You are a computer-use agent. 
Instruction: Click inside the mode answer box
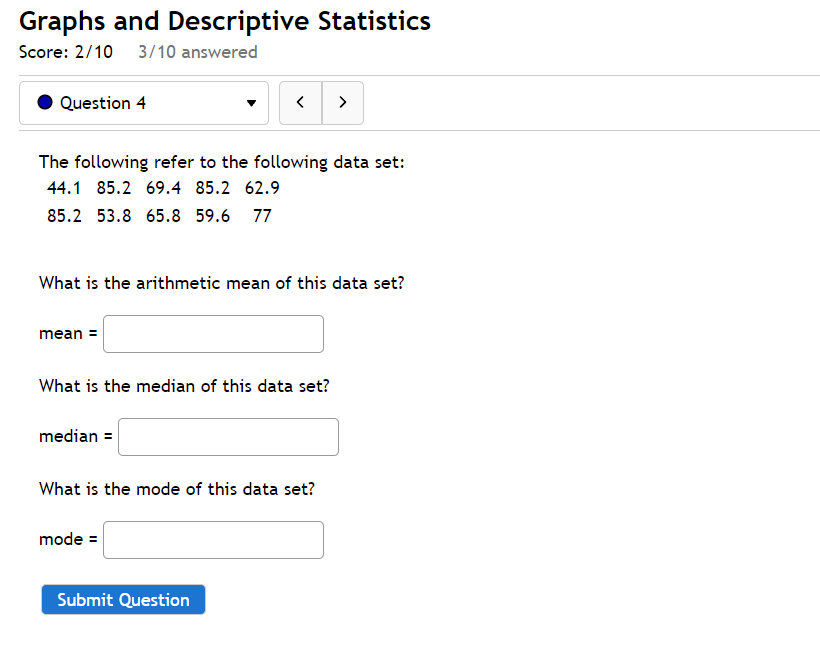pyautogui.click(x=213, y=539)
